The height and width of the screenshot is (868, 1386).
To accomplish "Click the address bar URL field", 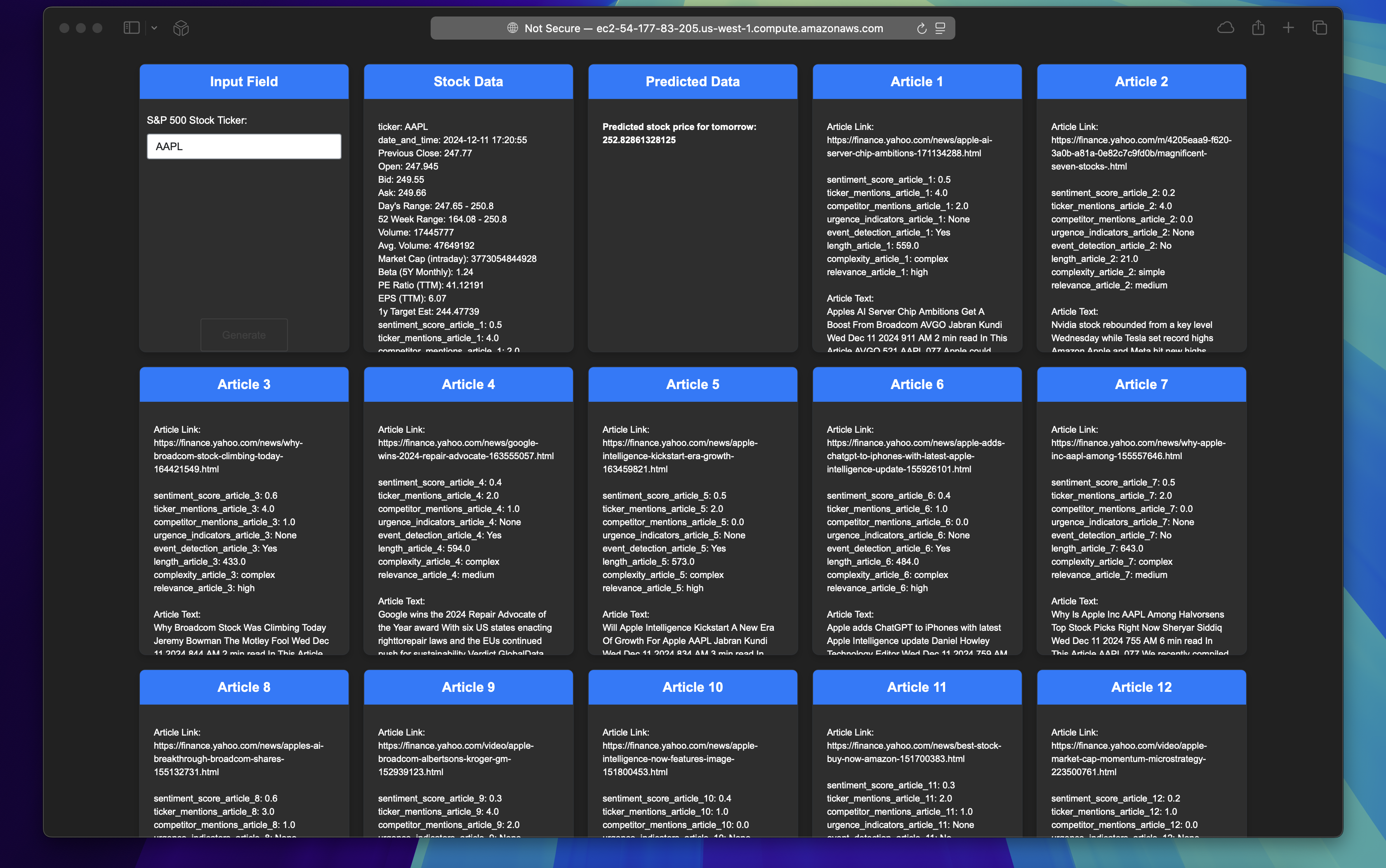I will (703, 28).
